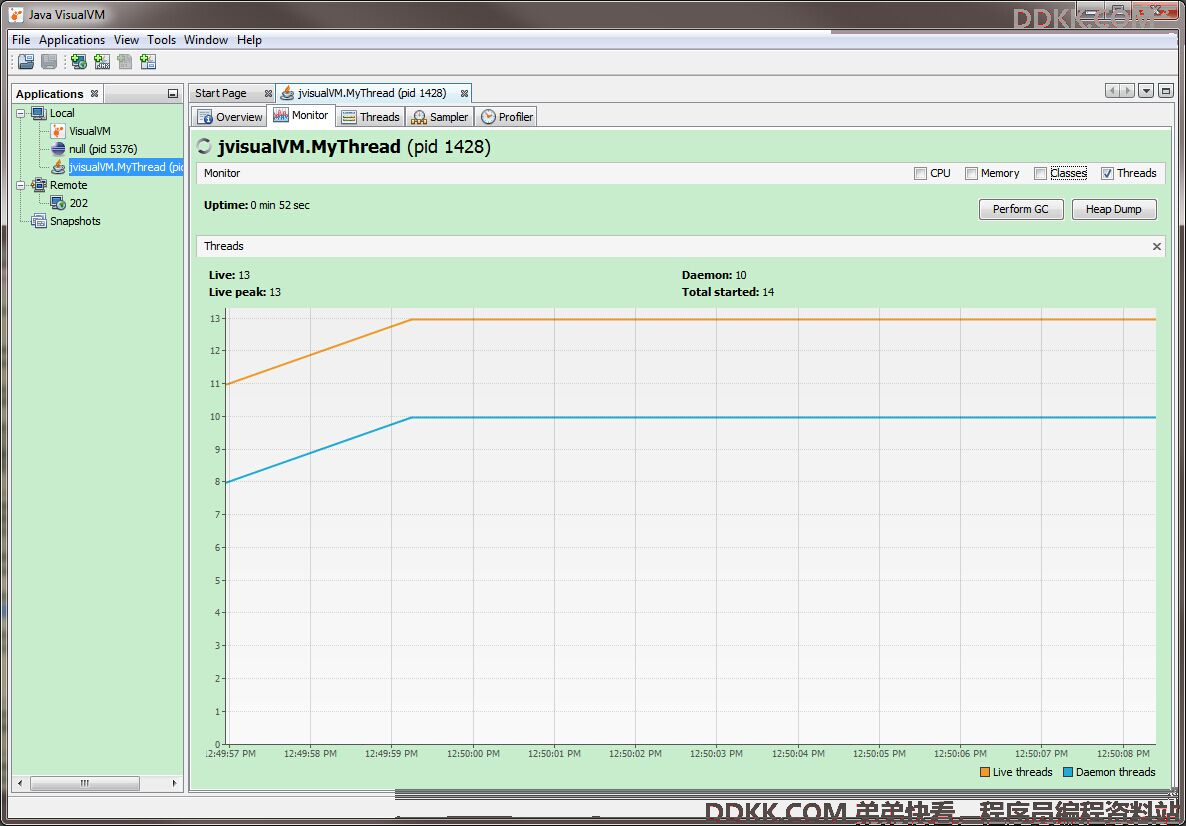Click the Add JMX Connection toolbar icon
This screenshot has height=826, width=1186.
tap(102, 62)
